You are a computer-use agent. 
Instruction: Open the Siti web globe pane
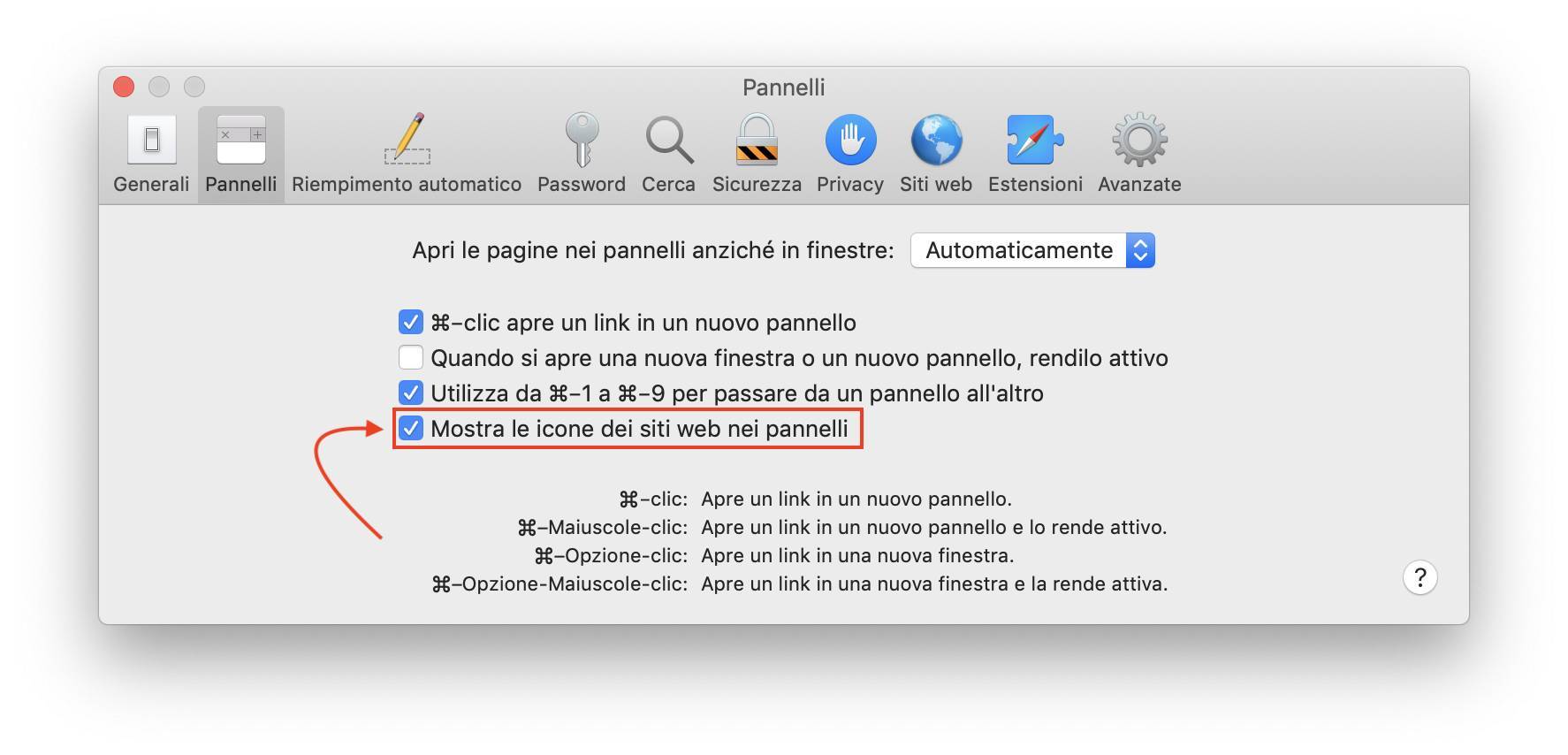pos(936,154)
